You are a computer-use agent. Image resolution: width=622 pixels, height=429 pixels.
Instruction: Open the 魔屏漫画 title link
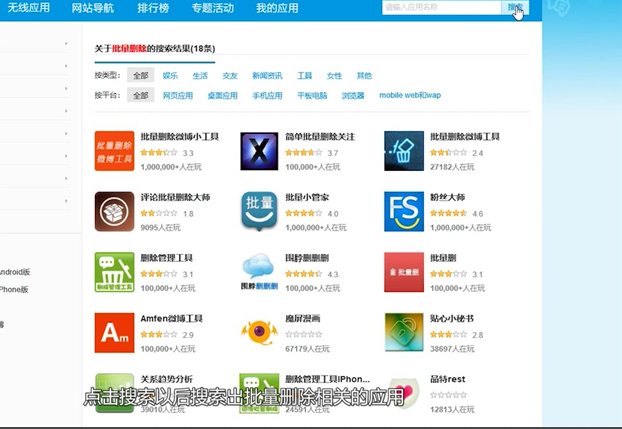[x=303, y=318]
